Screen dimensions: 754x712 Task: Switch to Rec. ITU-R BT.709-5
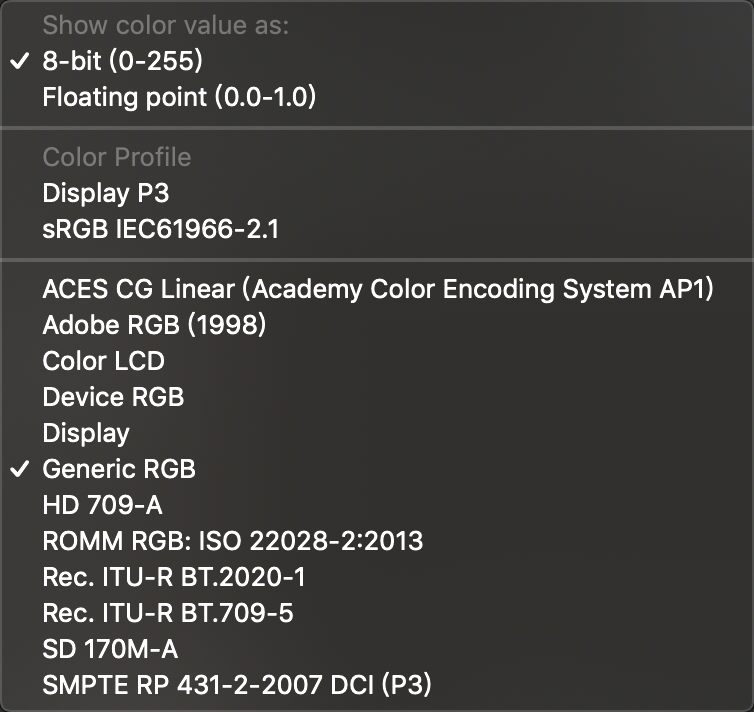coord(168,613)
